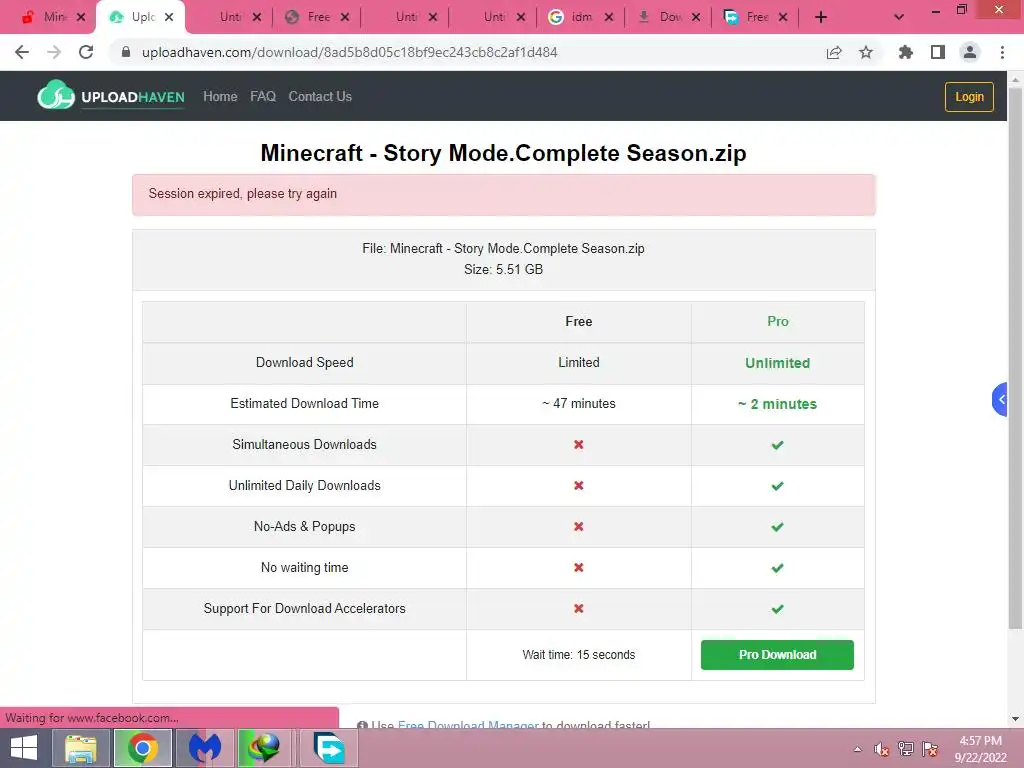Screen dimensions: 1024x768
Task: Toggle the browser side panel
Action: tap(938, 52)
